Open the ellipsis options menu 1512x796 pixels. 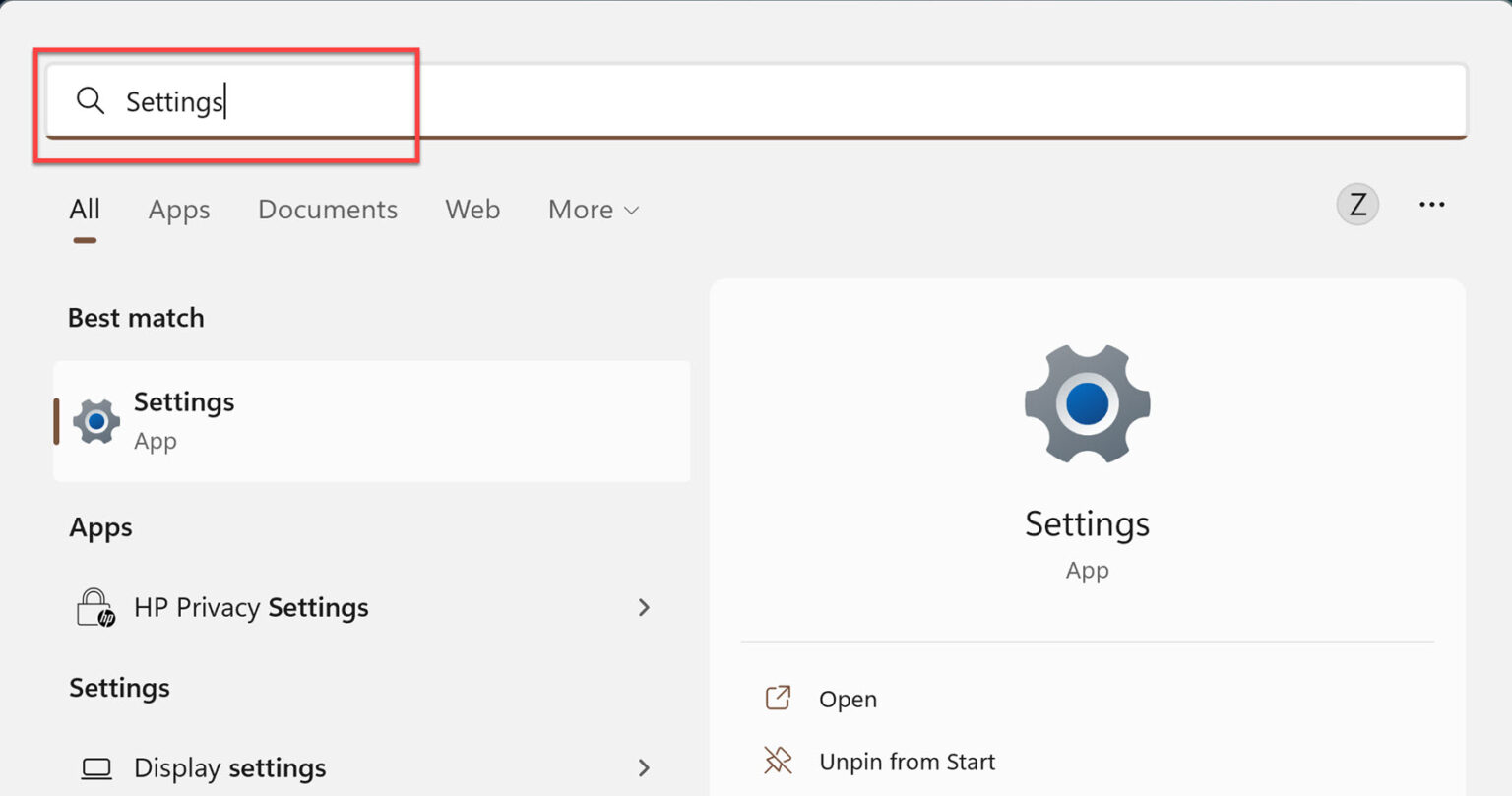pyautogui.click(x=1432, y=204)
